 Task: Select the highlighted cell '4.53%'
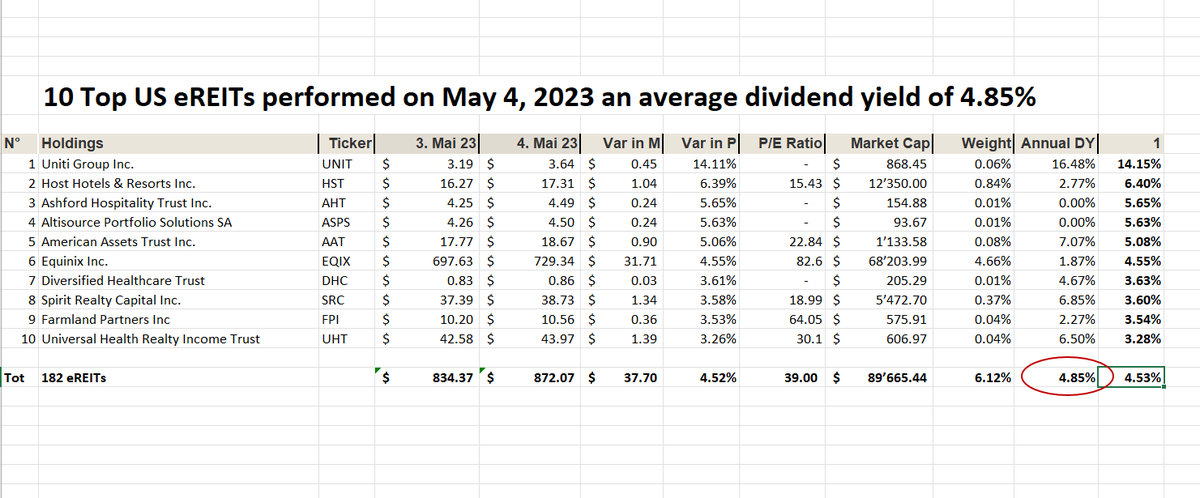1131,378
